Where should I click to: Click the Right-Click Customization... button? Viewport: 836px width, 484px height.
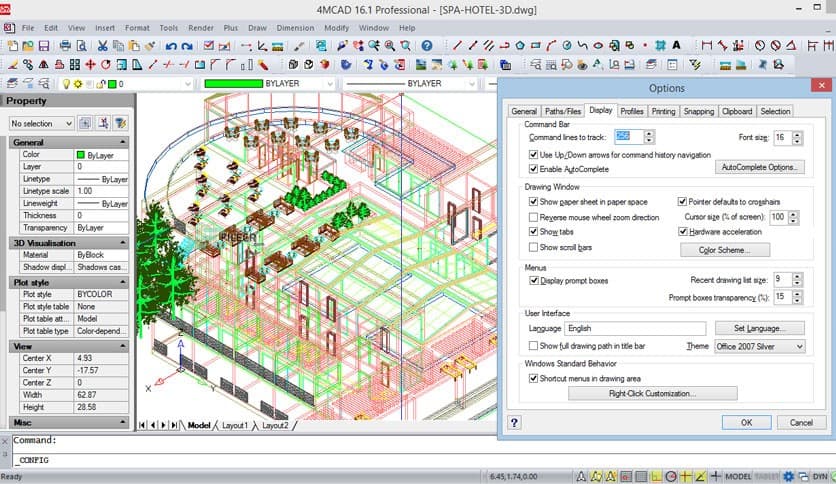(x=652, y=394)
